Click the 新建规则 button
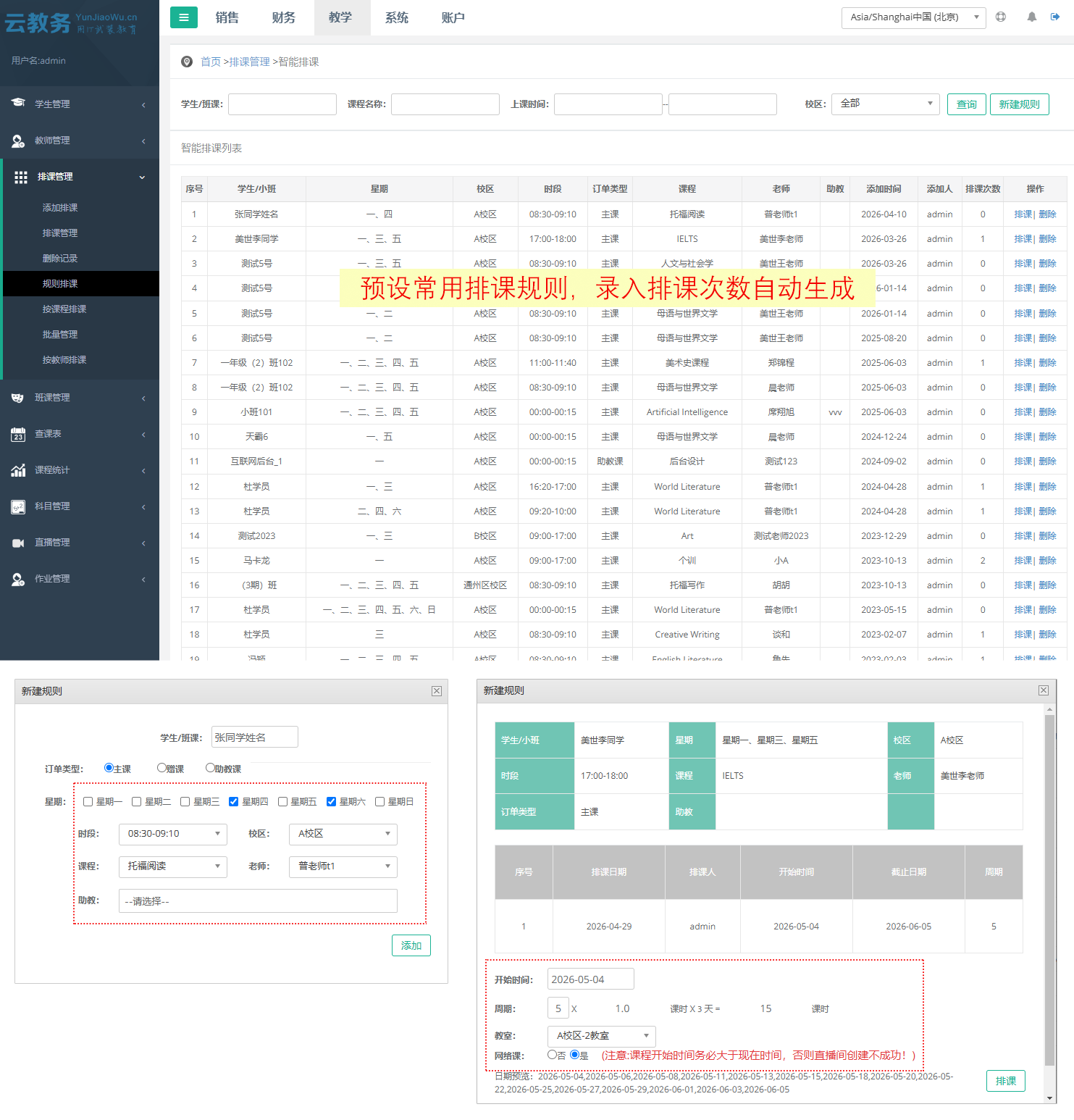1074x1120 pixels. 1019,104
